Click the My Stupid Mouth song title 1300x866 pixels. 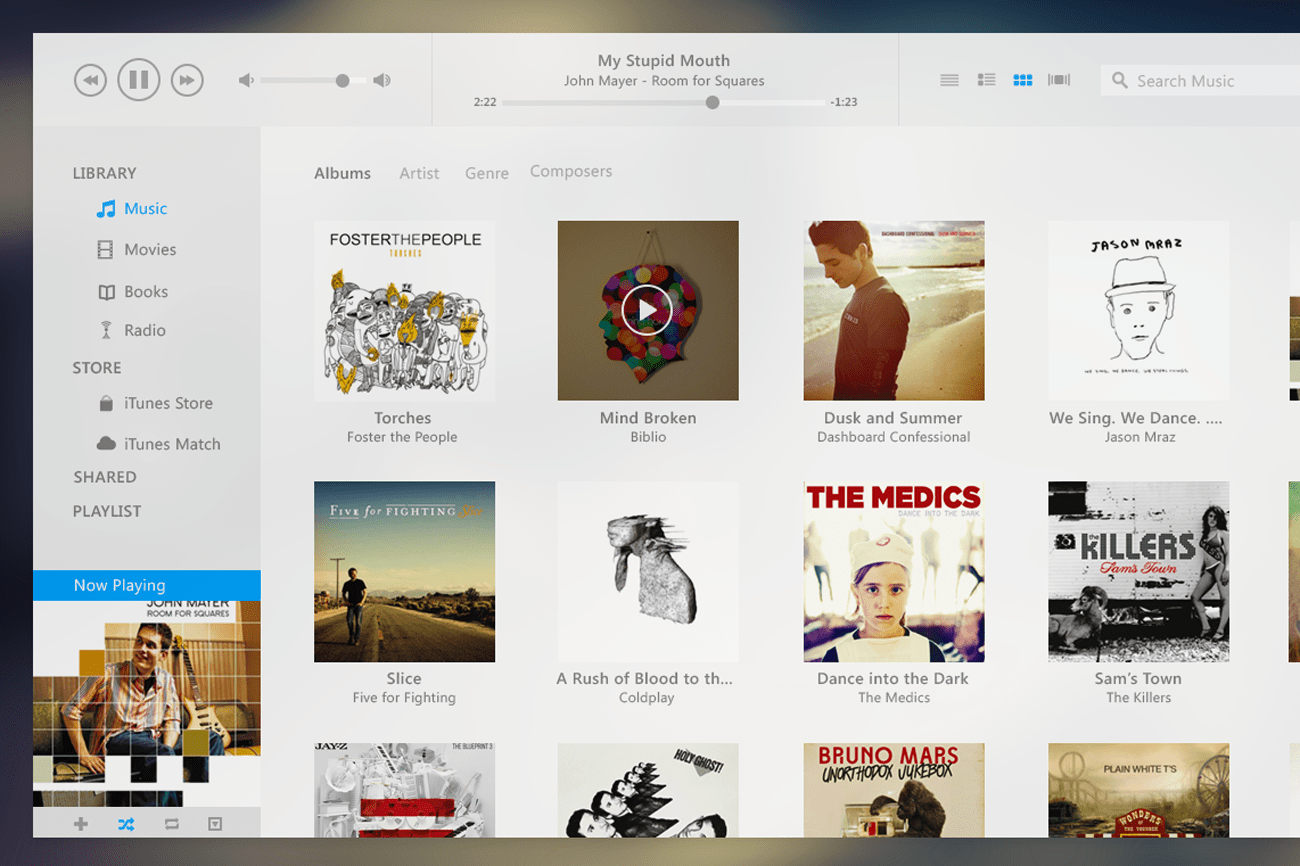click(x=664, y=61)
